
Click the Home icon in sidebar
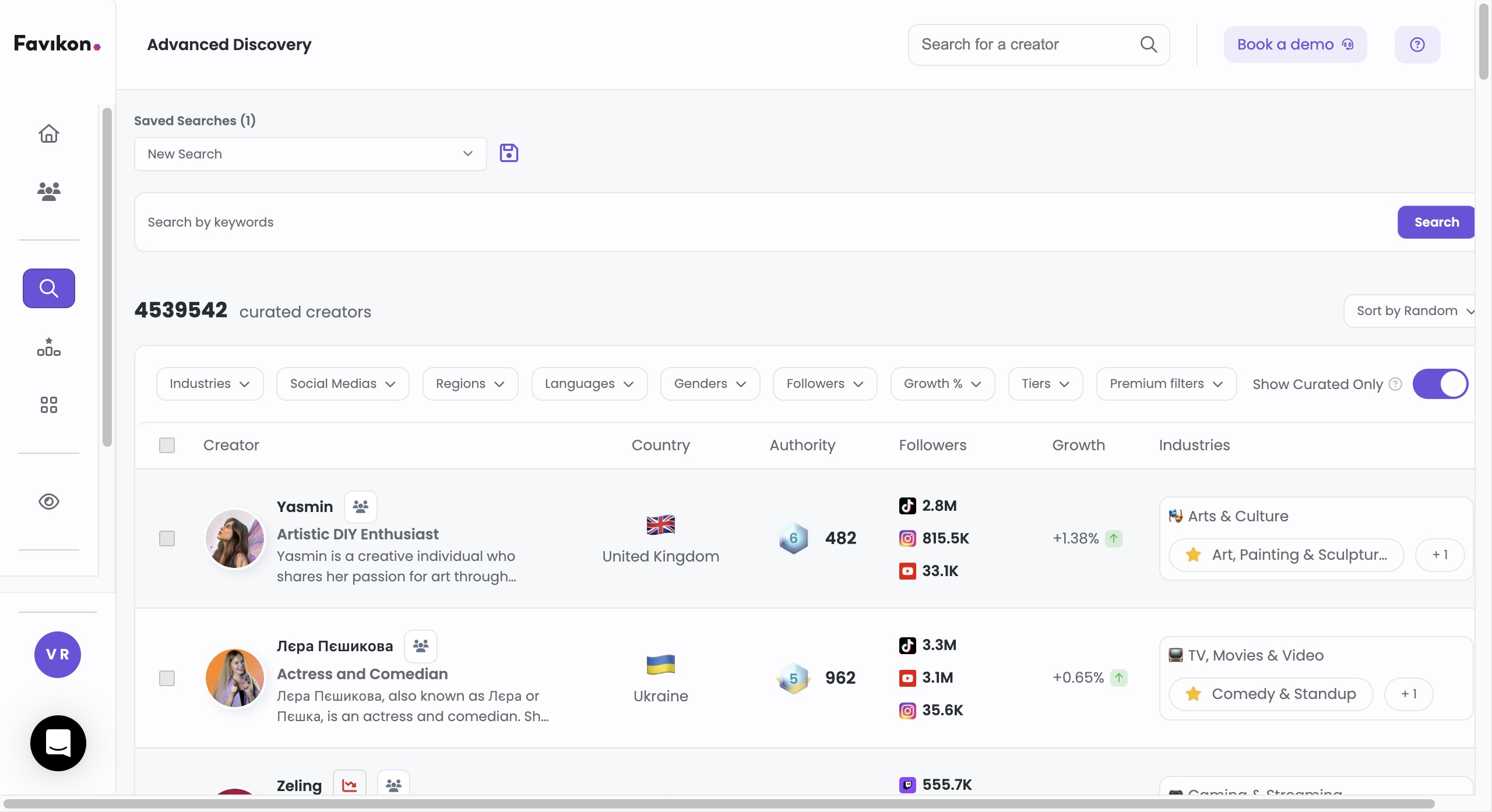pyautogui.click(x=49, y=133)
